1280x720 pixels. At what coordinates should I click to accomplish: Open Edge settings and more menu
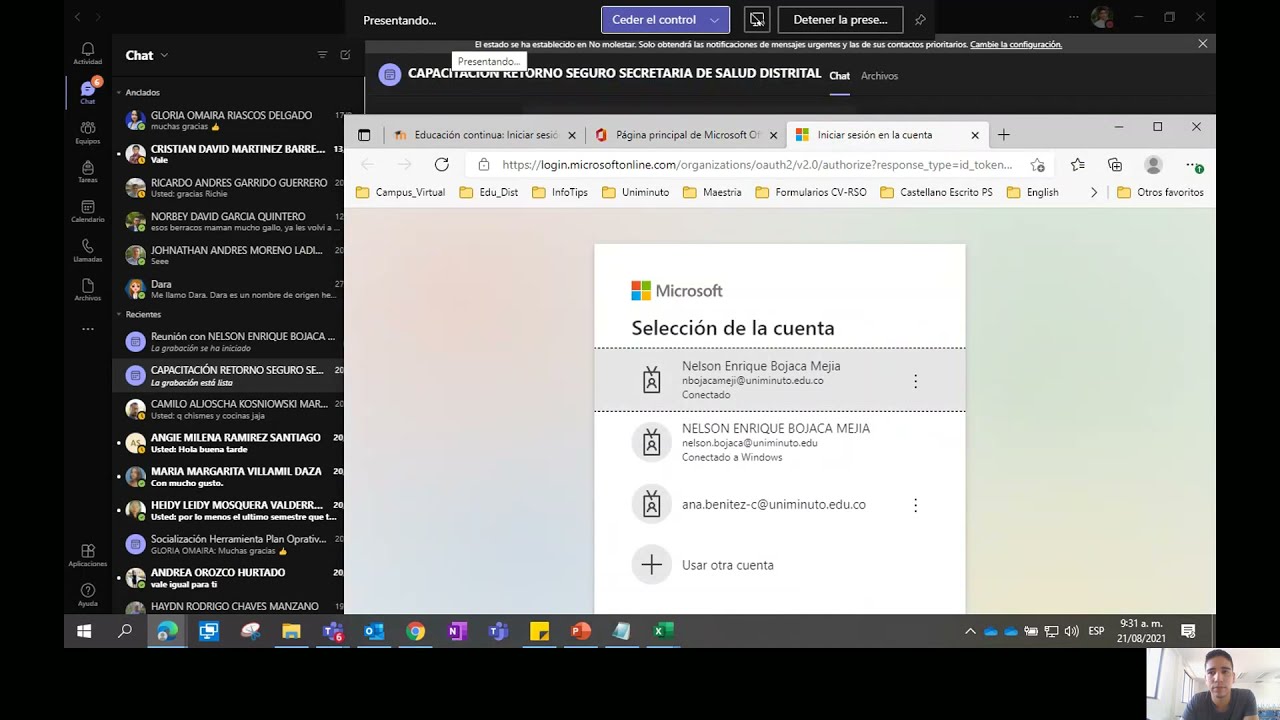(x=1193, y=165)
